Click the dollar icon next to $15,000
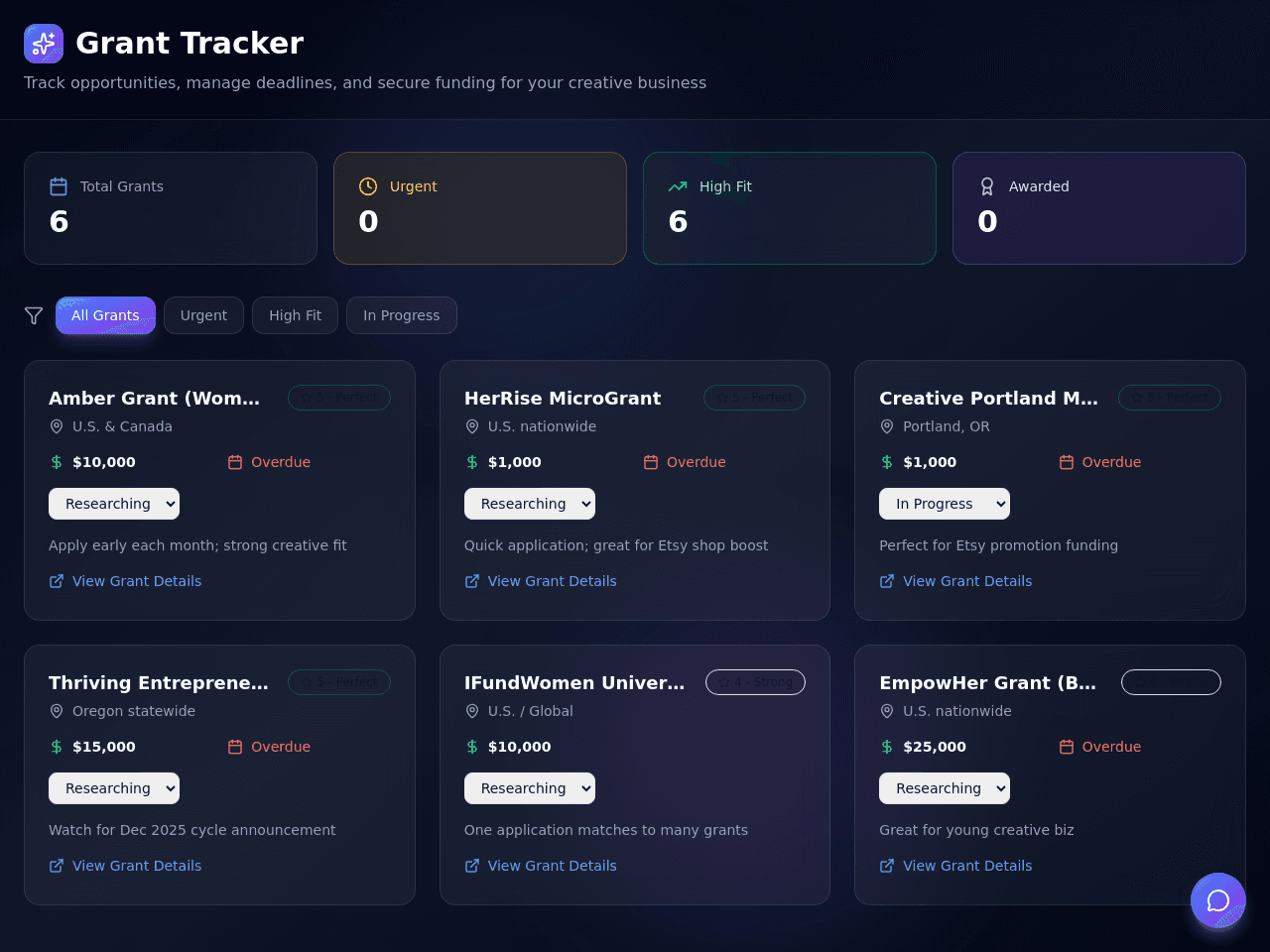The image size is (1270, 952). (x=57, y=747)
